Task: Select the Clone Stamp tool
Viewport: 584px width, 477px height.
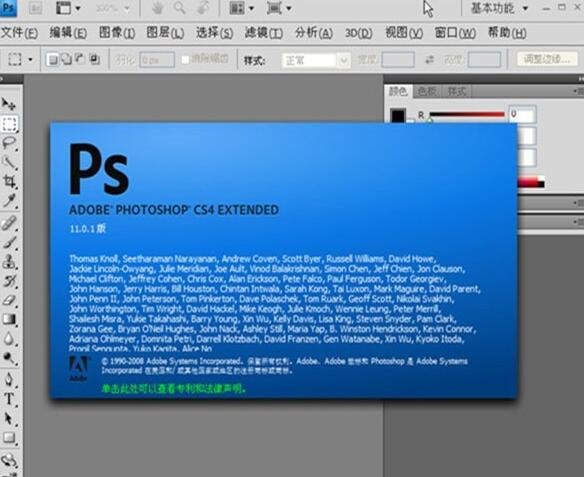Action: click(9, 262)
